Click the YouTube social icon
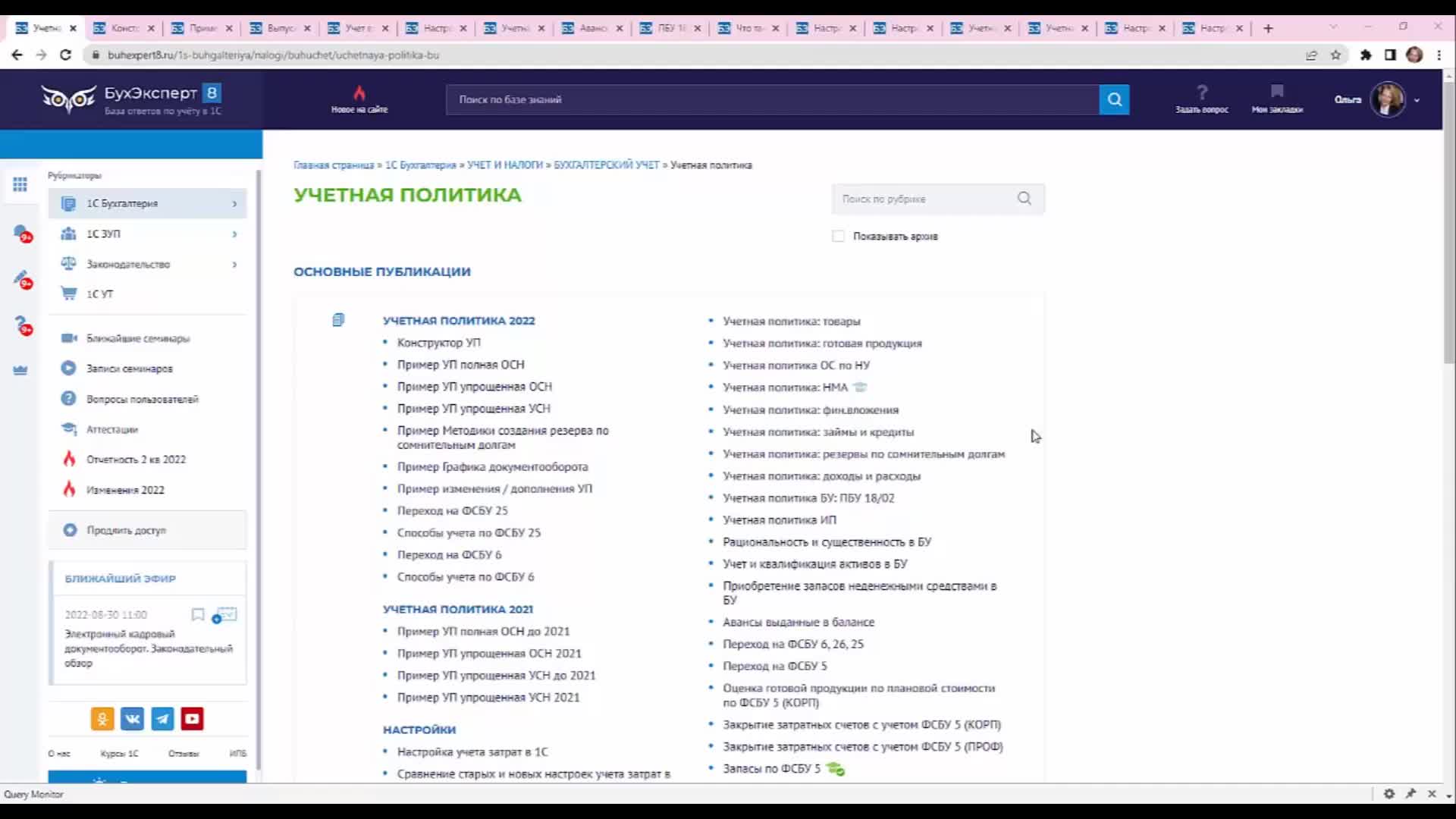1456x819 pixels. coord(193,719)
